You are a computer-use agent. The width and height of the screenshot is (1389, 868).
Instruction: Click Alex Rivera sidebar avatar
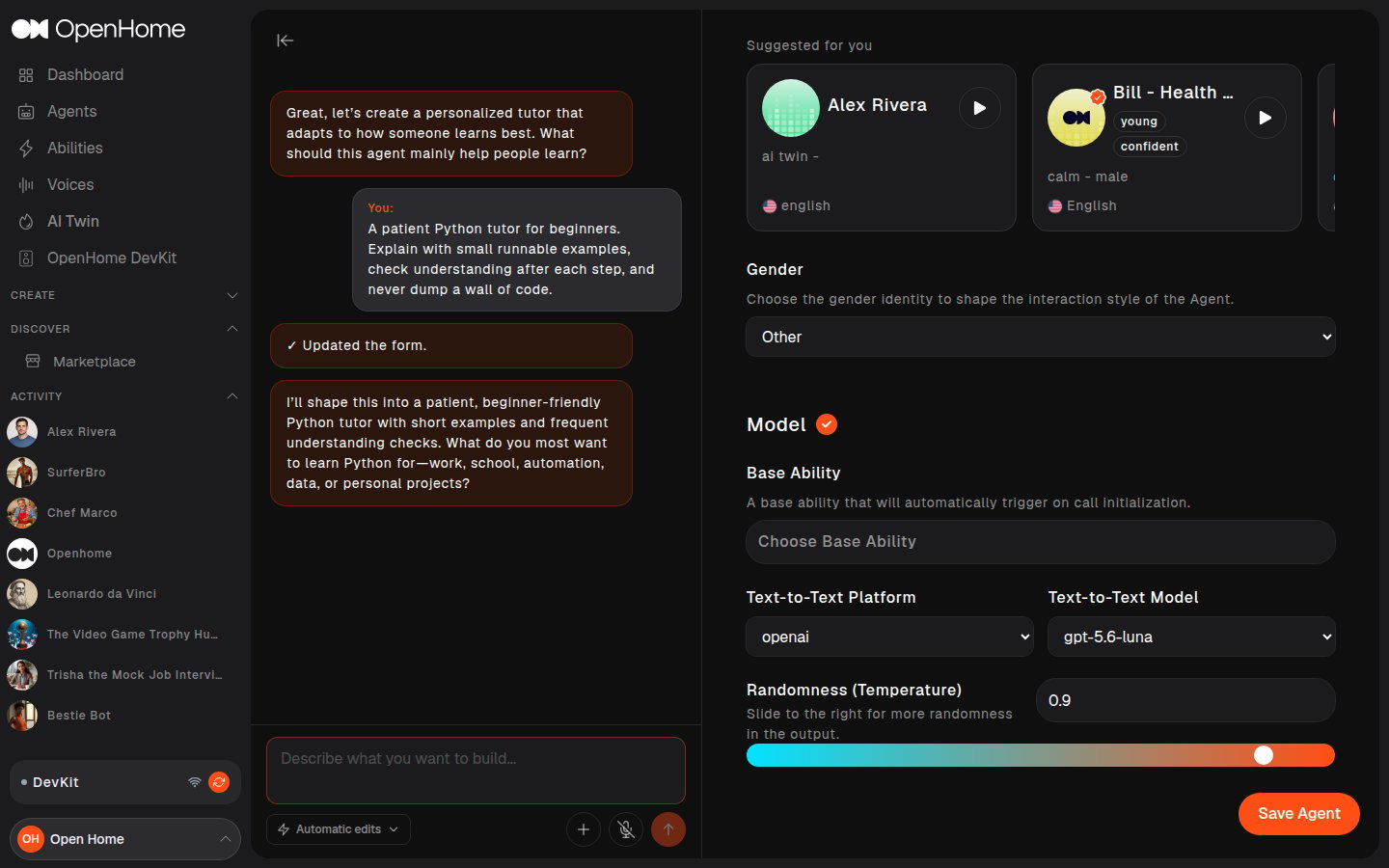pyautogui.click(x=22, y=432)
